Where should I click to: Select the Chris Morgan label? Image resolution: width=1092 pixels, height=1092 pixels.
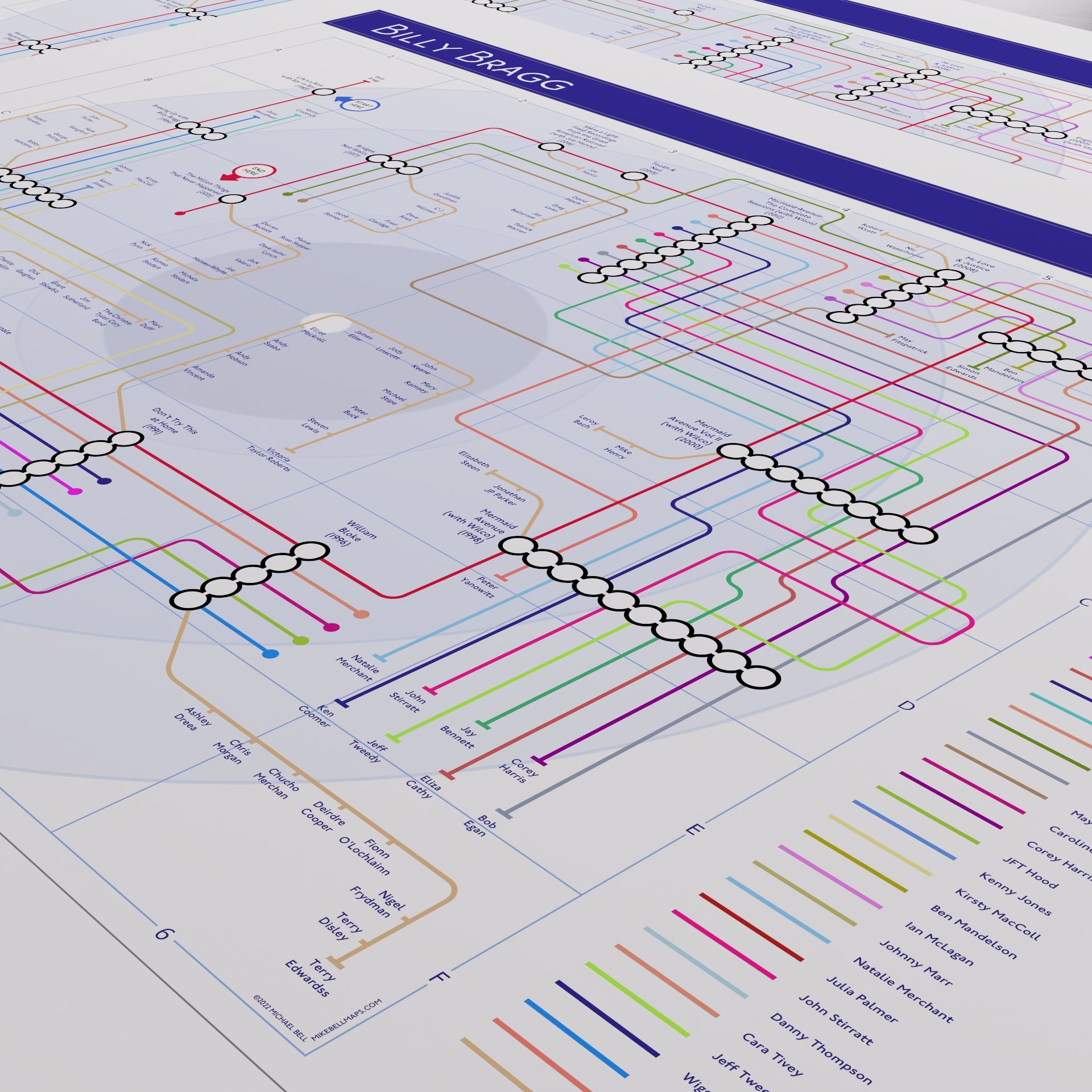point(233,751)
